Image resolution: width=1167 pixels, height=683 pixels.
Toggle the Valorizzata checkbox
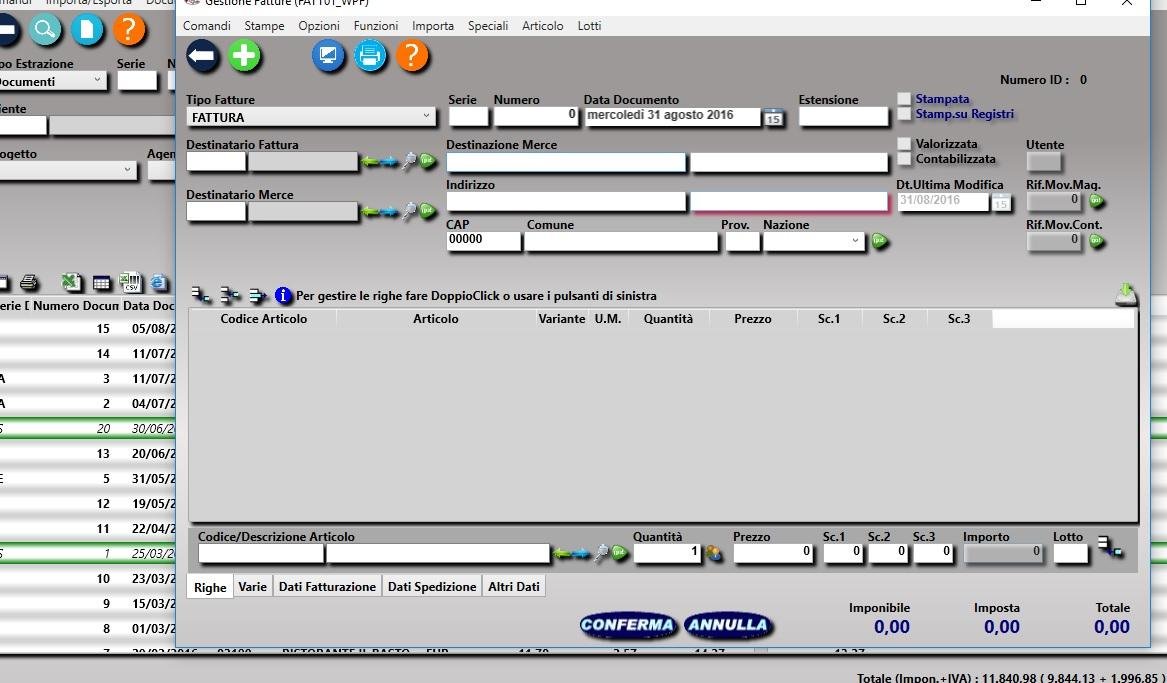[904, 144]
